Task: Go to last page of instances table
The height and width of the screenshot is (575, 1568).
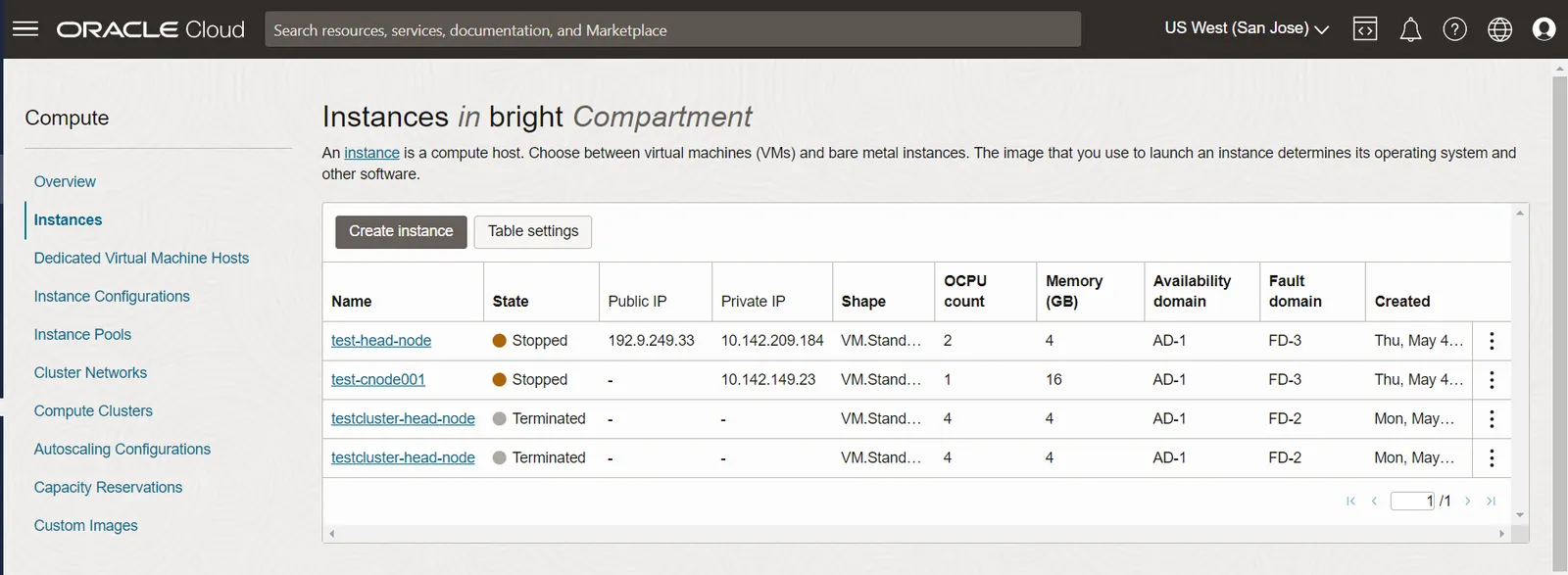Action: tap(1491, 502)
